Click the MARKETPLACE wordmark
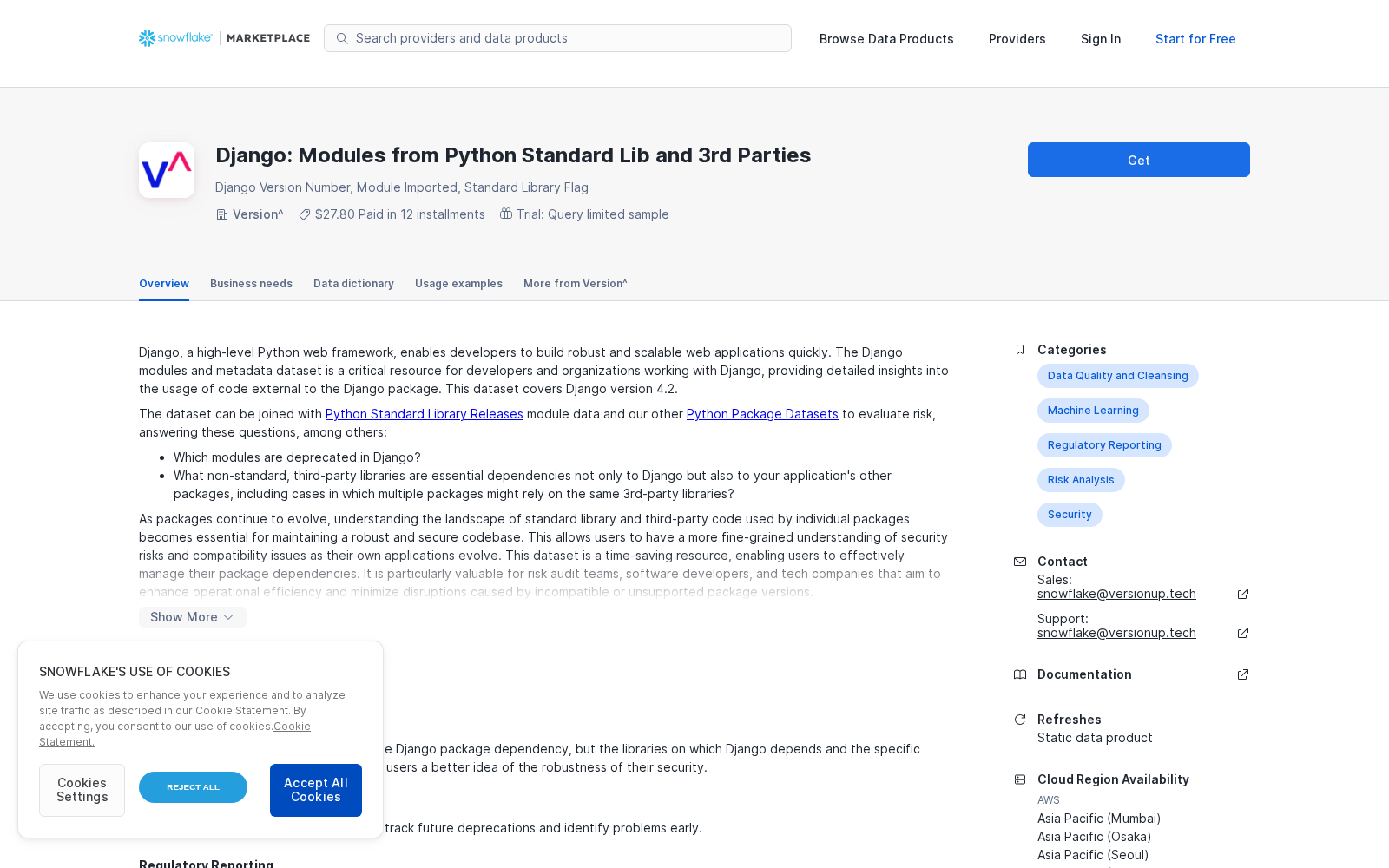This screenshot has height=868, width=1389. [x=268, y=38]
